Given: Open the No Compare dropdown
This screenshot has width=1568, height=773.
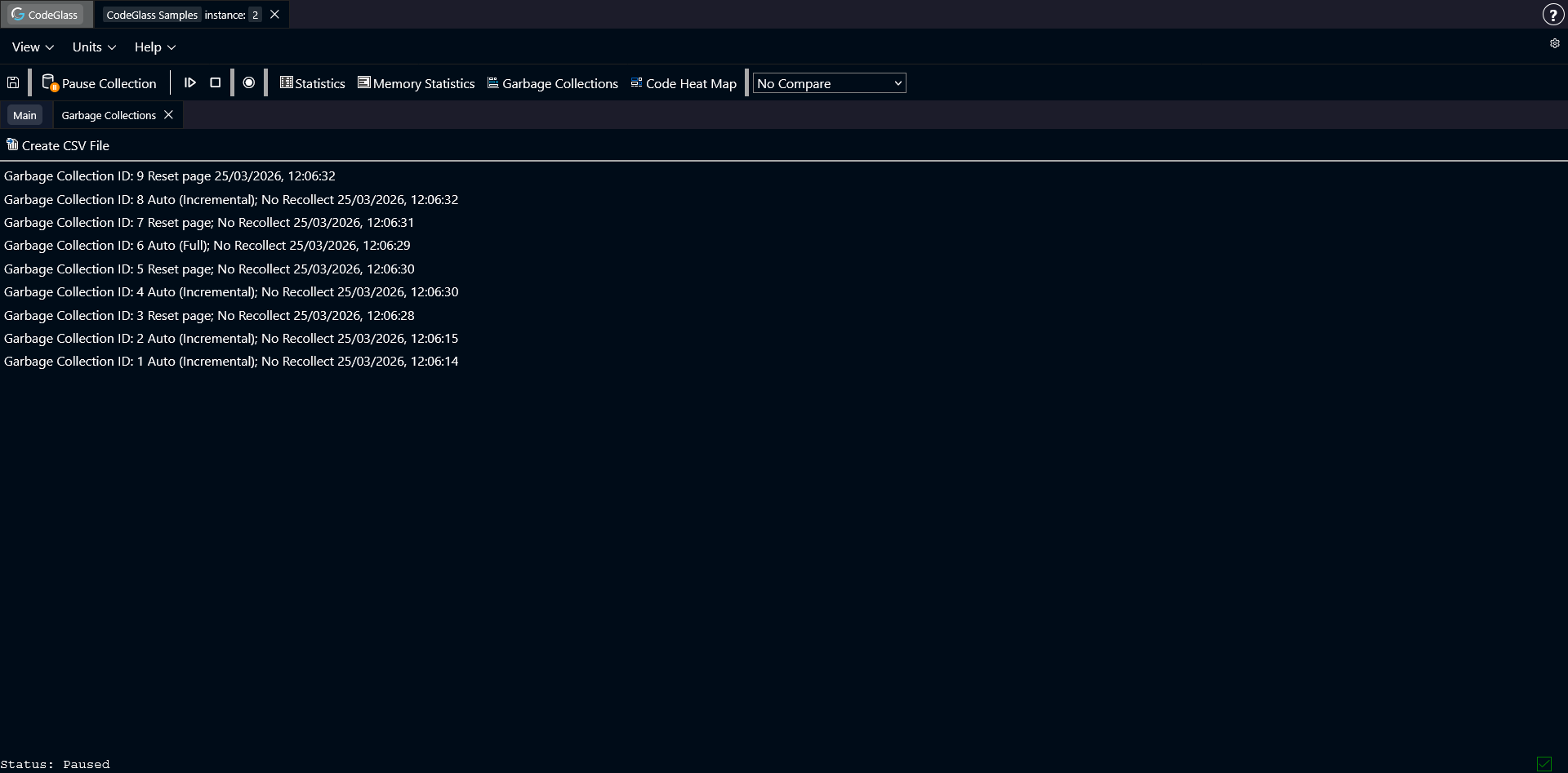Looking at the screenshot, I should 828,82.
